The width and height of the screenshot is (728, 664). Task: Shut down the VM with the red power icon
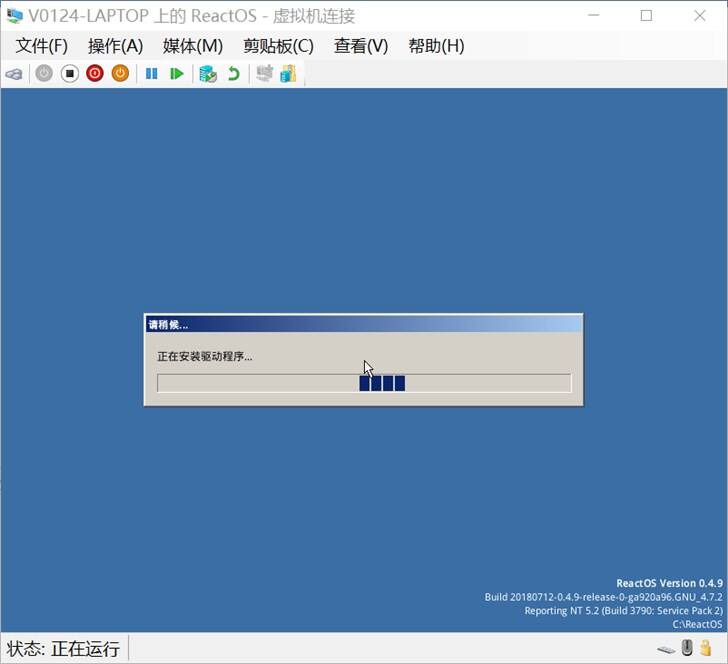95,73
